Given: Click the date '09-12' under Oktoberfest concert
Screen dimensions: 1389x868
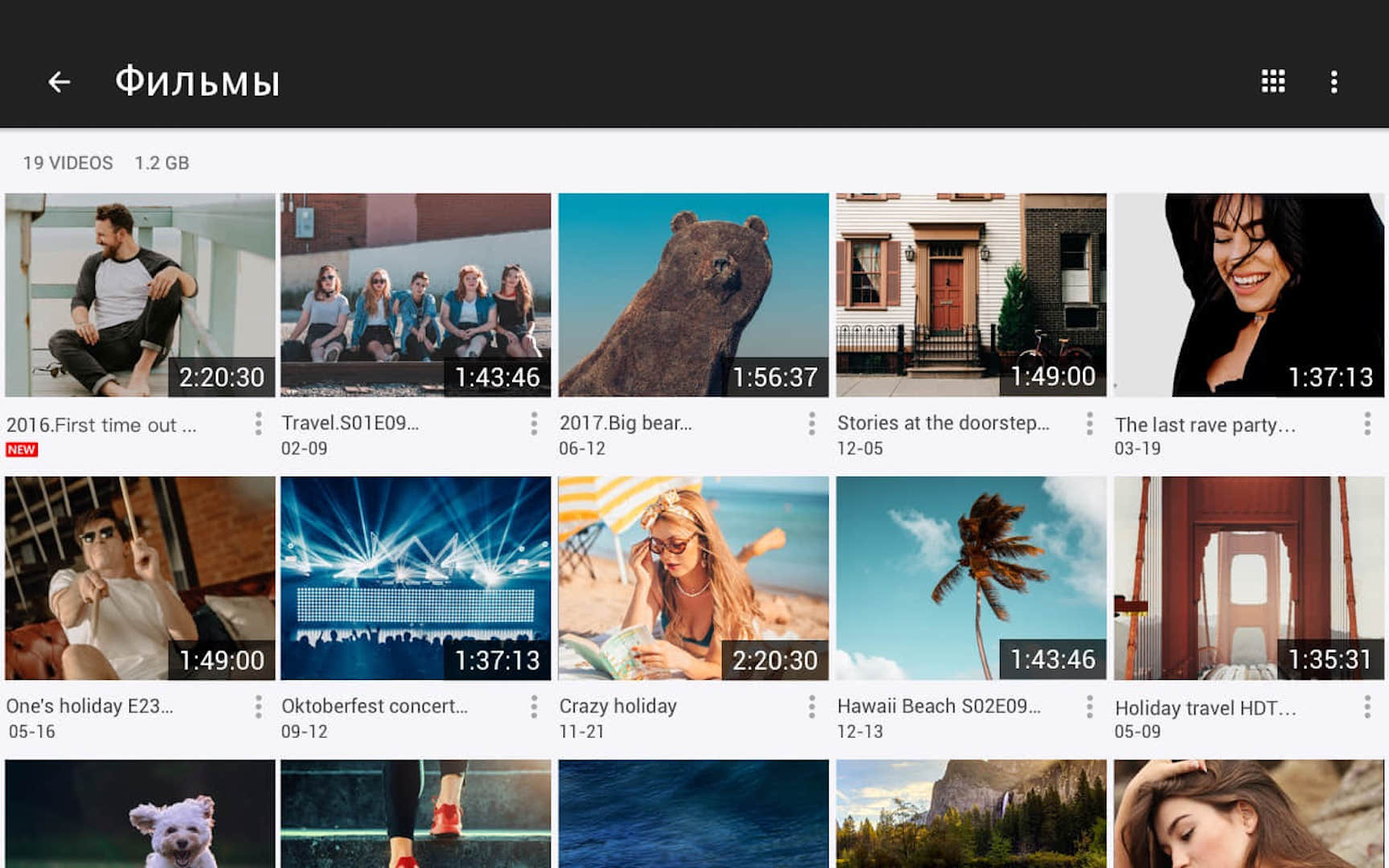Looking at the screenshot, I should (x=304, y=731).
